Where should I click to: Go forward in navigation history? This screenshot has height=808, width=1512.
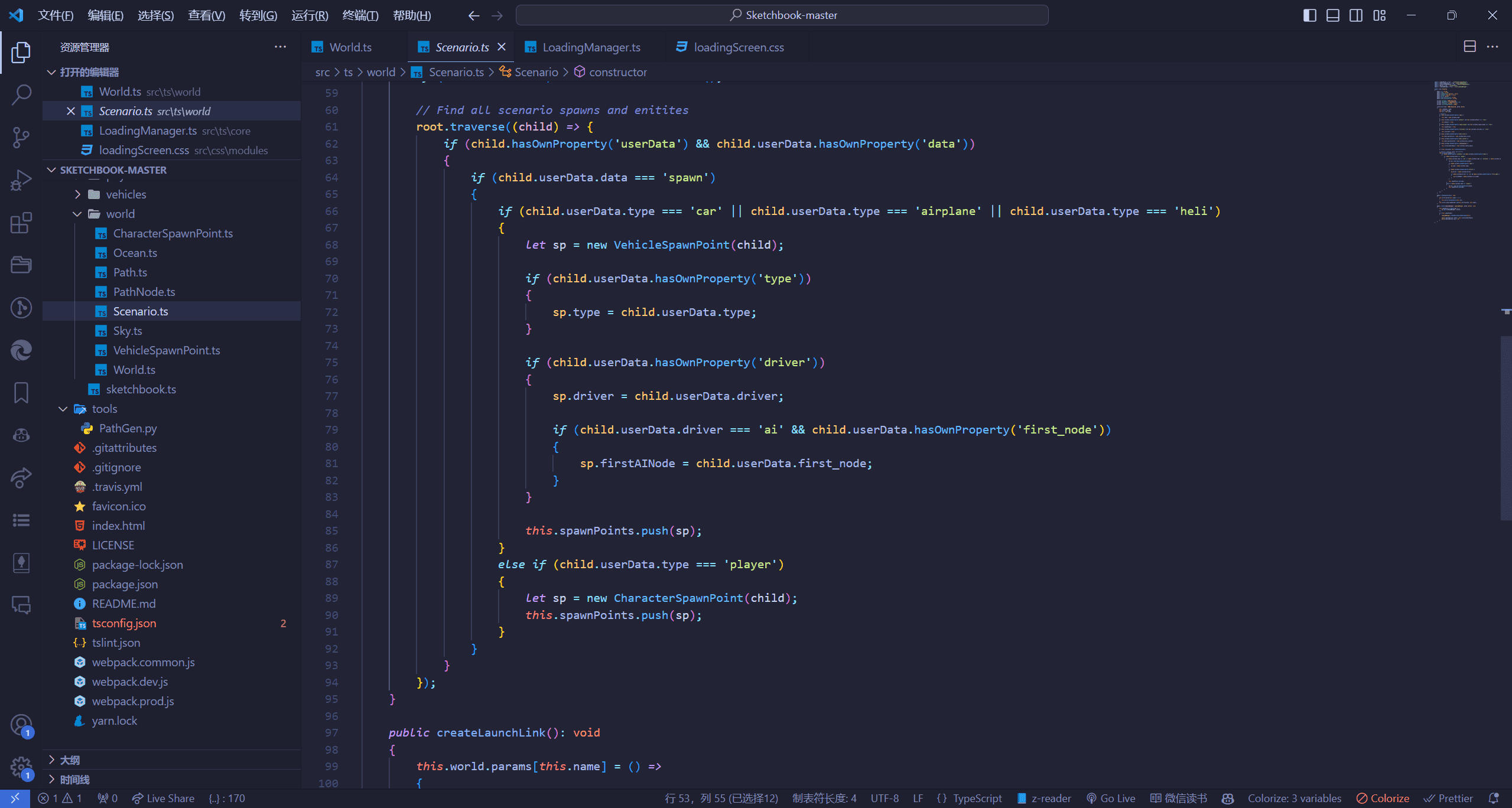pos(497,15)
